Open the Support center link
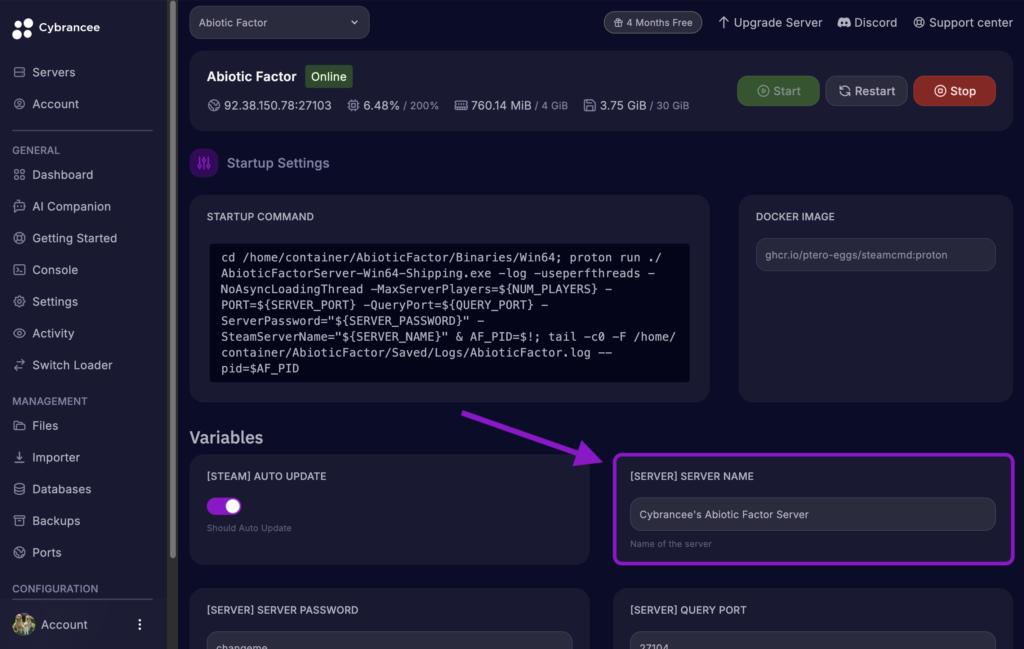Viewport: 1024px width, 649px height. click(x=963, y=22)
